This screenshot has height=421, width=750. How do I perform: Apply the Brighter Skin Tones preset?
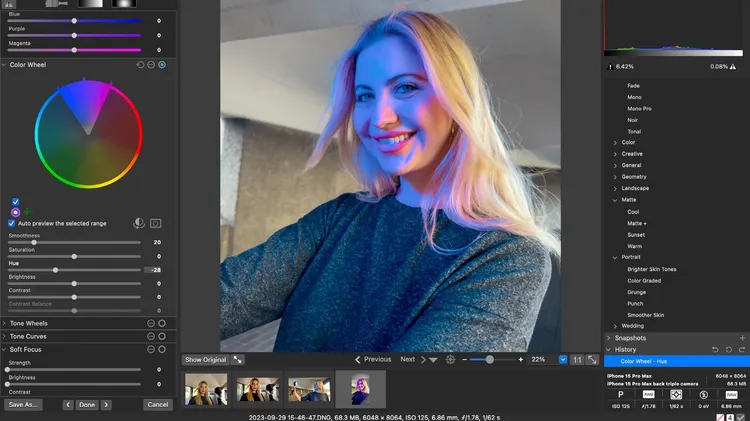[652, 269]
